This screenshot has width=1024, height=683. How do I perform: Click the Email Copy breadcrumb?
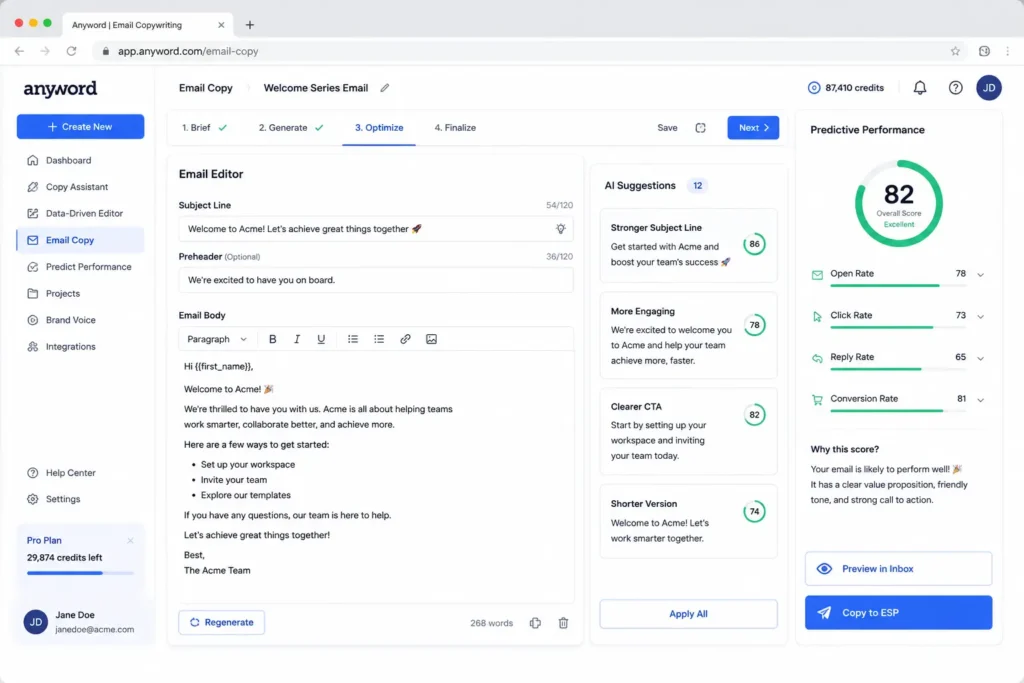pos(206,87)
